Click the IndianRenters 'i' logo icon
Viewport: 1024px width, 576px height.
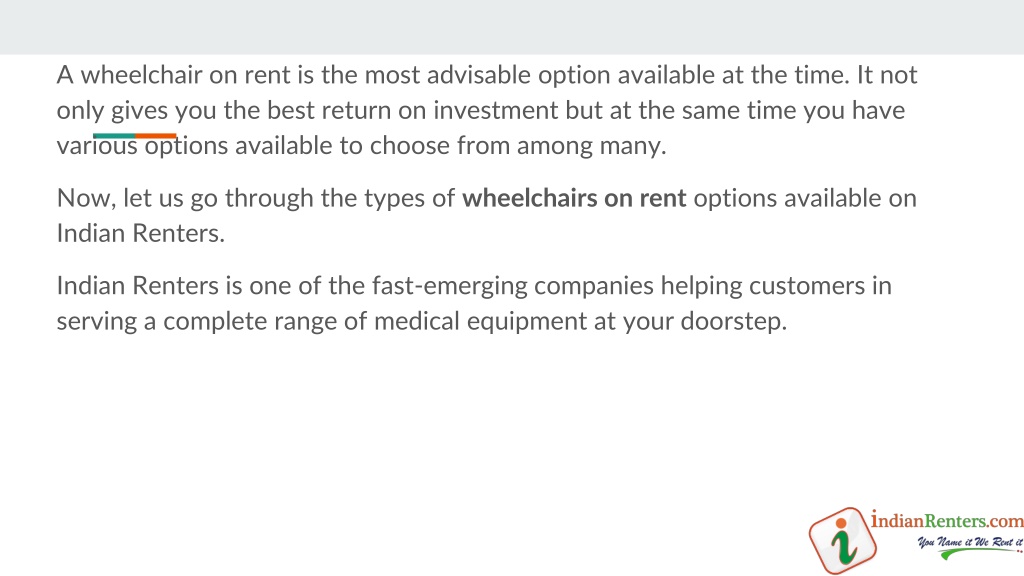coord(842,540)
